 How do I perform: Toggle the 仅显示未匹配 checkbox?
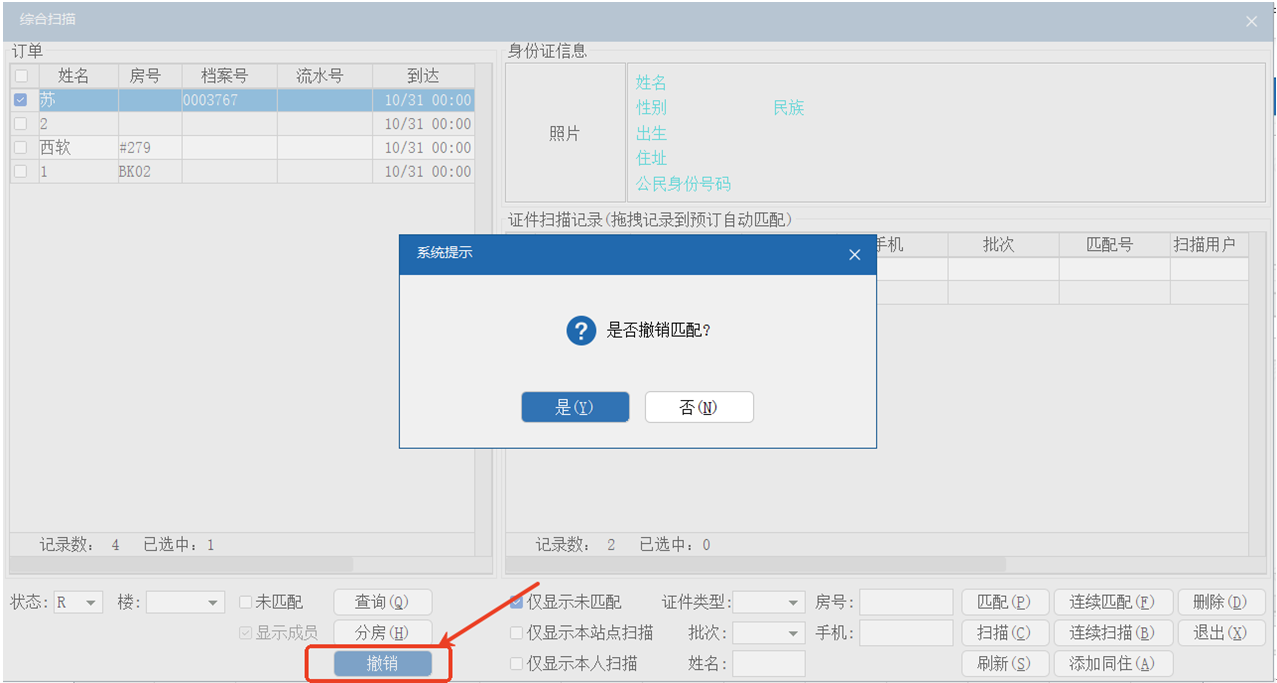(x=517, y=602)
